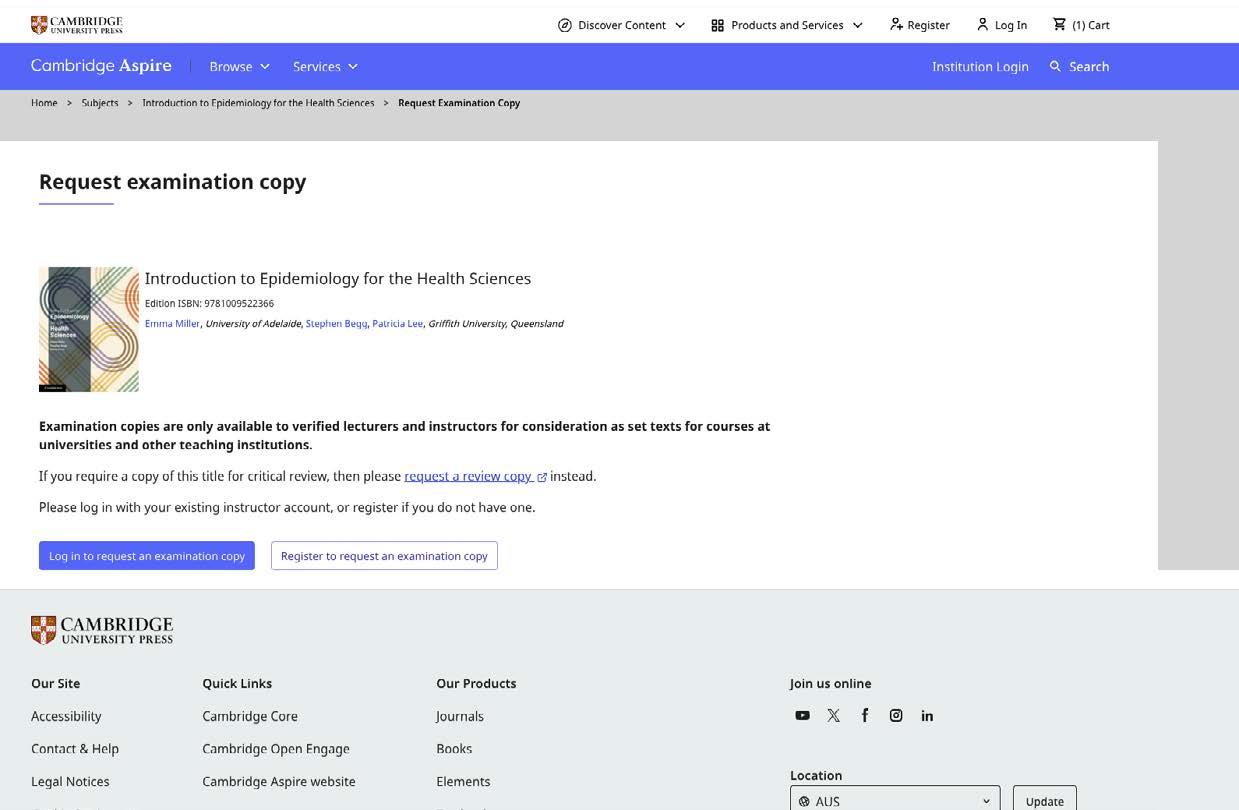
Task: Open the Browse dropdown menu
Action: point(240,66)
